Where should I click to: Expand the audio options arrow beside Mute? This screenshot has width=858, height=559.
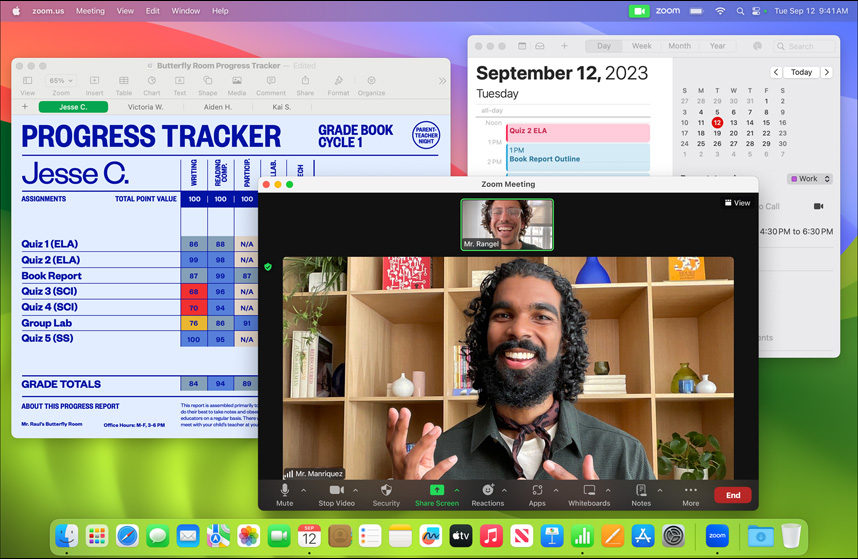pyautogui.click(x=304, y=490)
